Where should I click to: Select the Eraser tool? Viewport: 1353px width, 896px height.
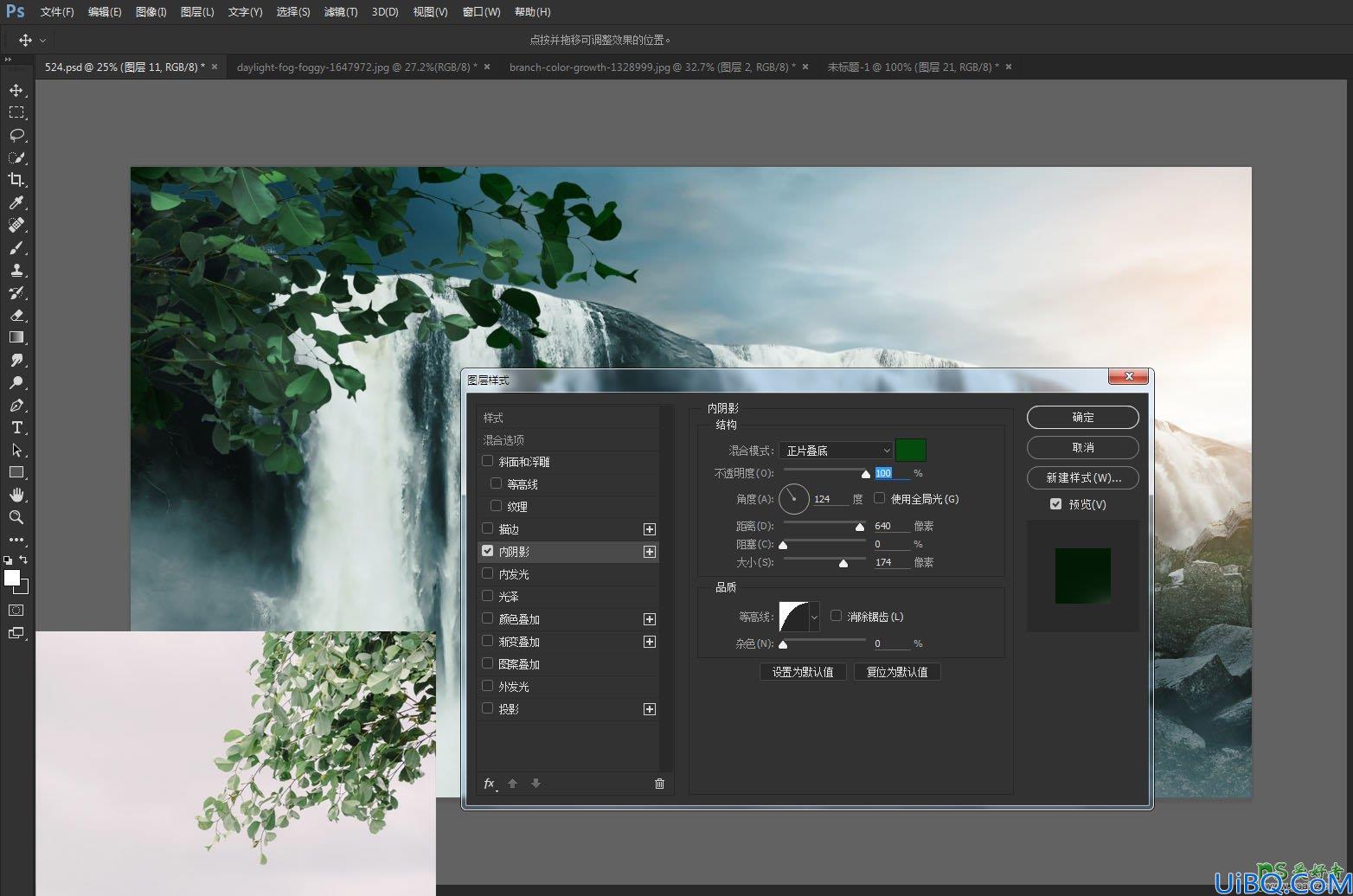click(16, 315)
